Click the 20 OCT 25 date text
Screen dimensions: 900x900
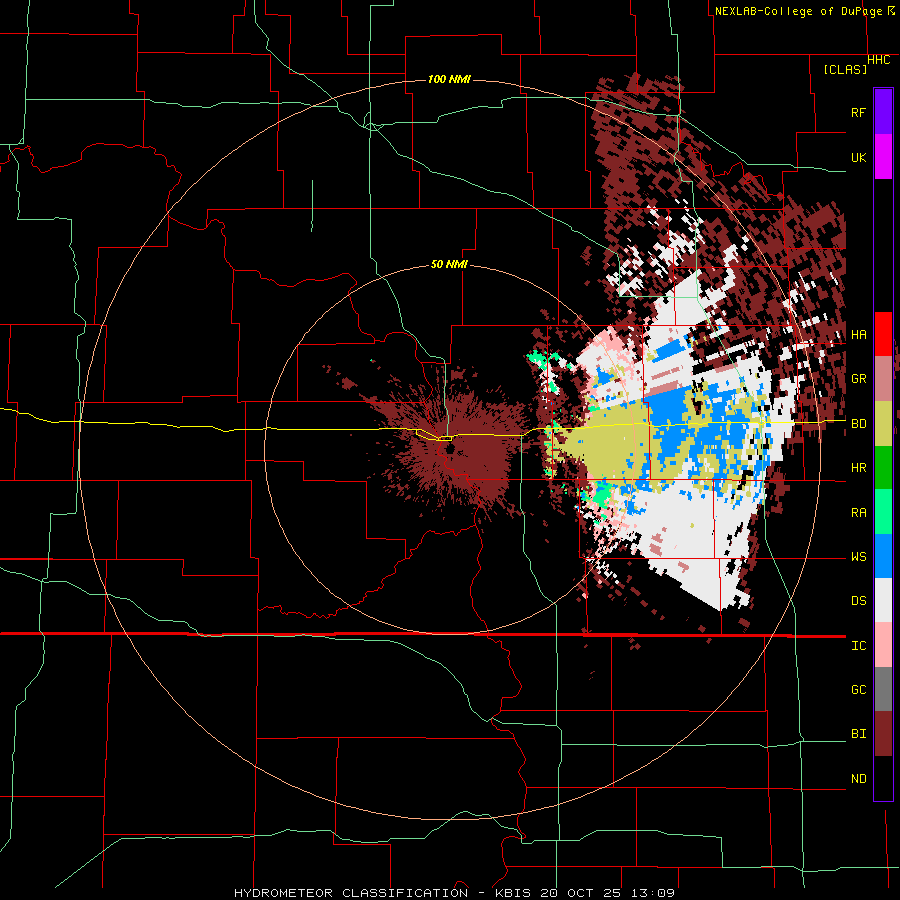pos(584,893)
